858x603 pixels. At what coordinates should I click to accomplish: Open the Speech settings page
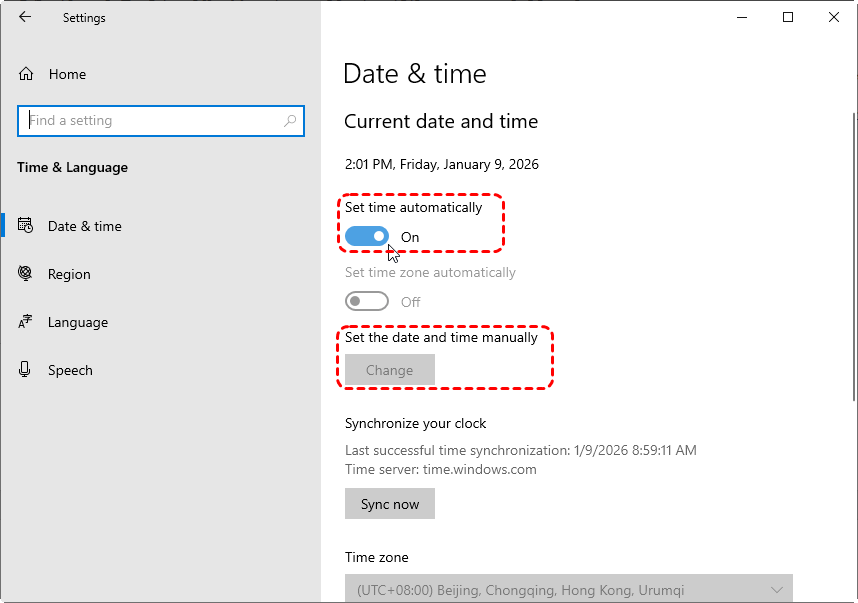[x=70, y=370]
